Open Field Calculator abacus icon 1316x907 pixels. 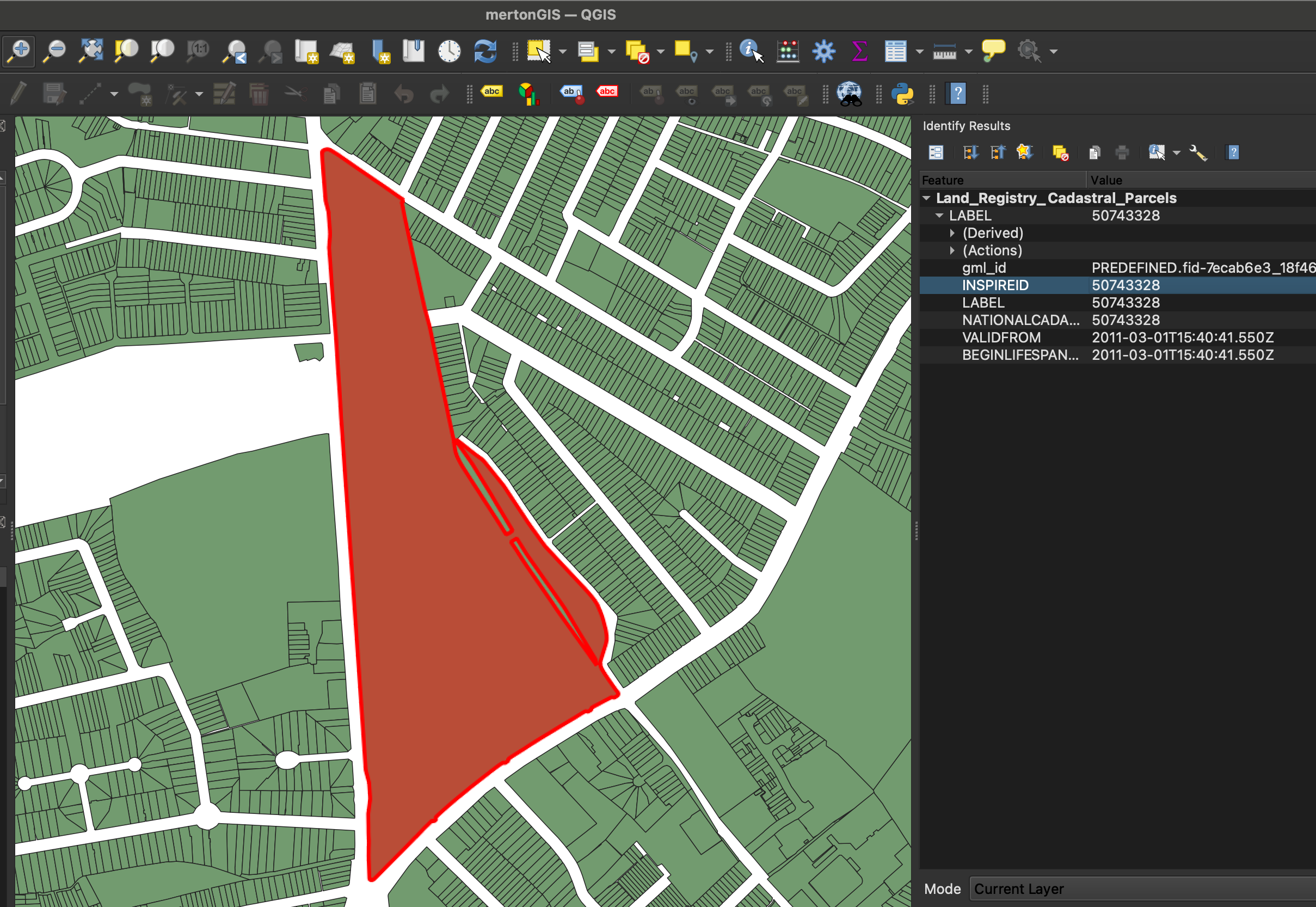[788, 51]
